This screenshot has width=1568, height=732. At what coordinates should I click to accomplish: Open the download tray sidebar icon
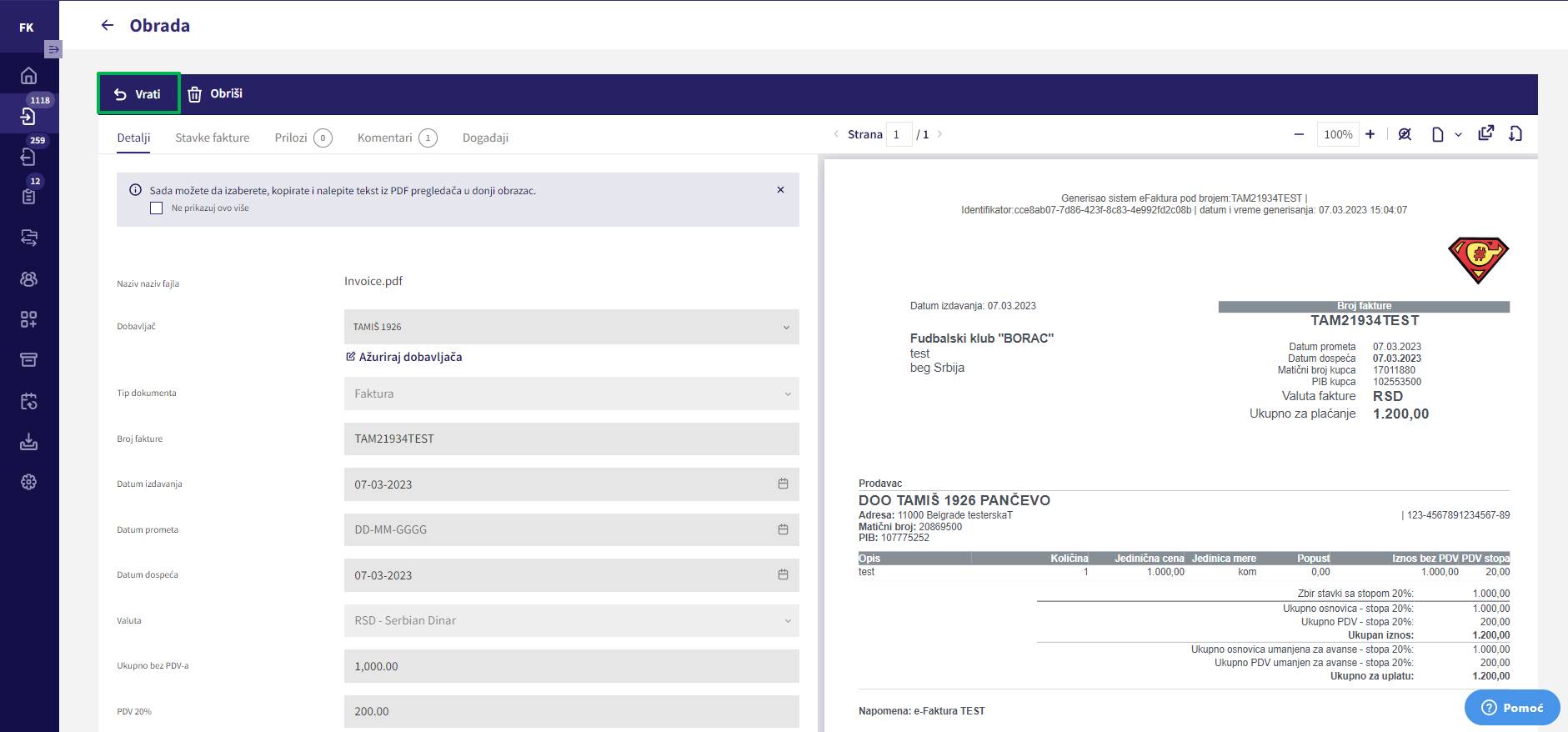point(28,441)
